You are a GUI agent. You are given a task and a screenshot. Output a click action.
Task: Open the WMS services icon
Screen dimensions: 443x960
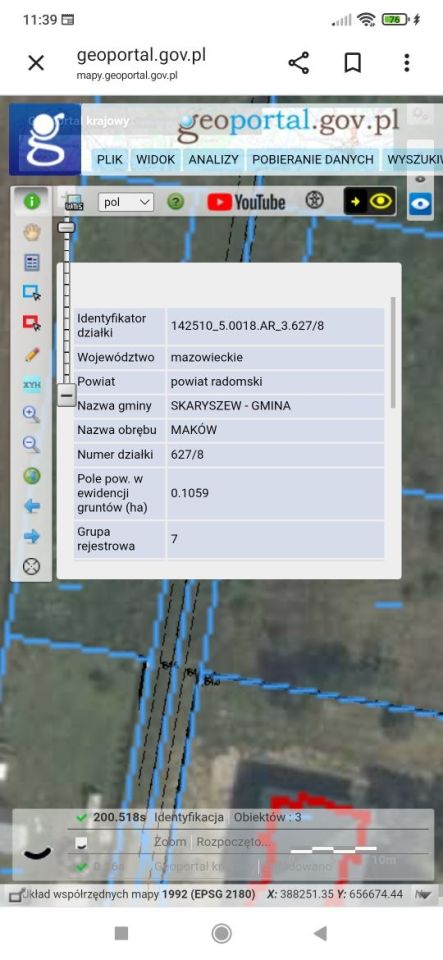(x=73, y=202)
